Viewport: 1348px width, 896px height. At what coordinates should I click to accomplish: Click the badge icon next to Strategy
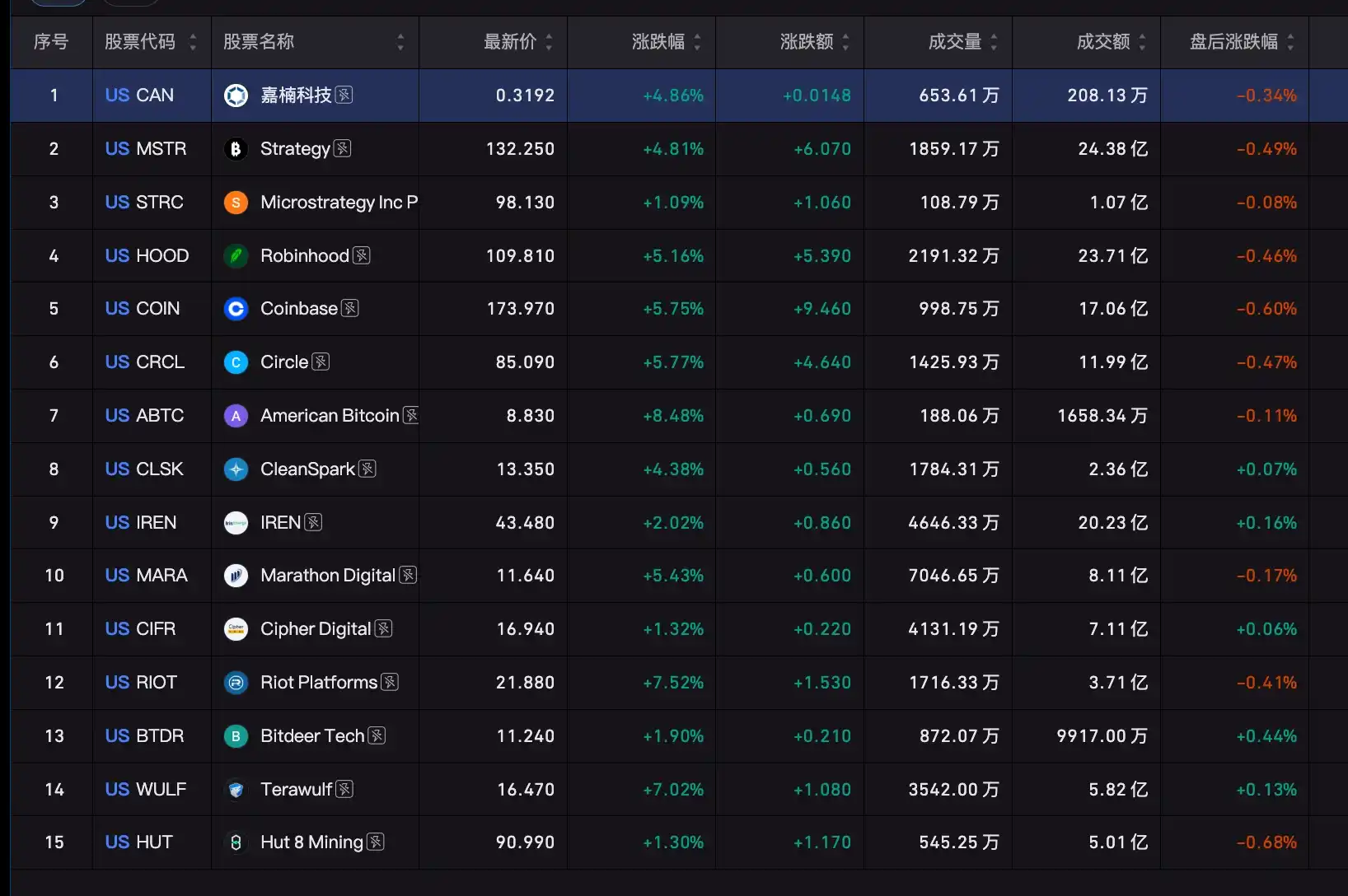(343, 148)
